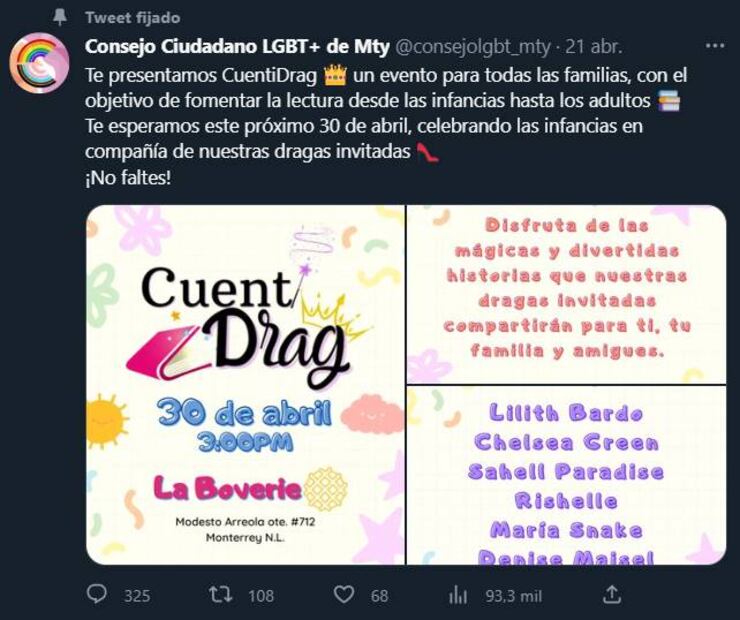Click the 68 likes count
The height and width of the screenshot is (620, 740).
pos(379,596)
